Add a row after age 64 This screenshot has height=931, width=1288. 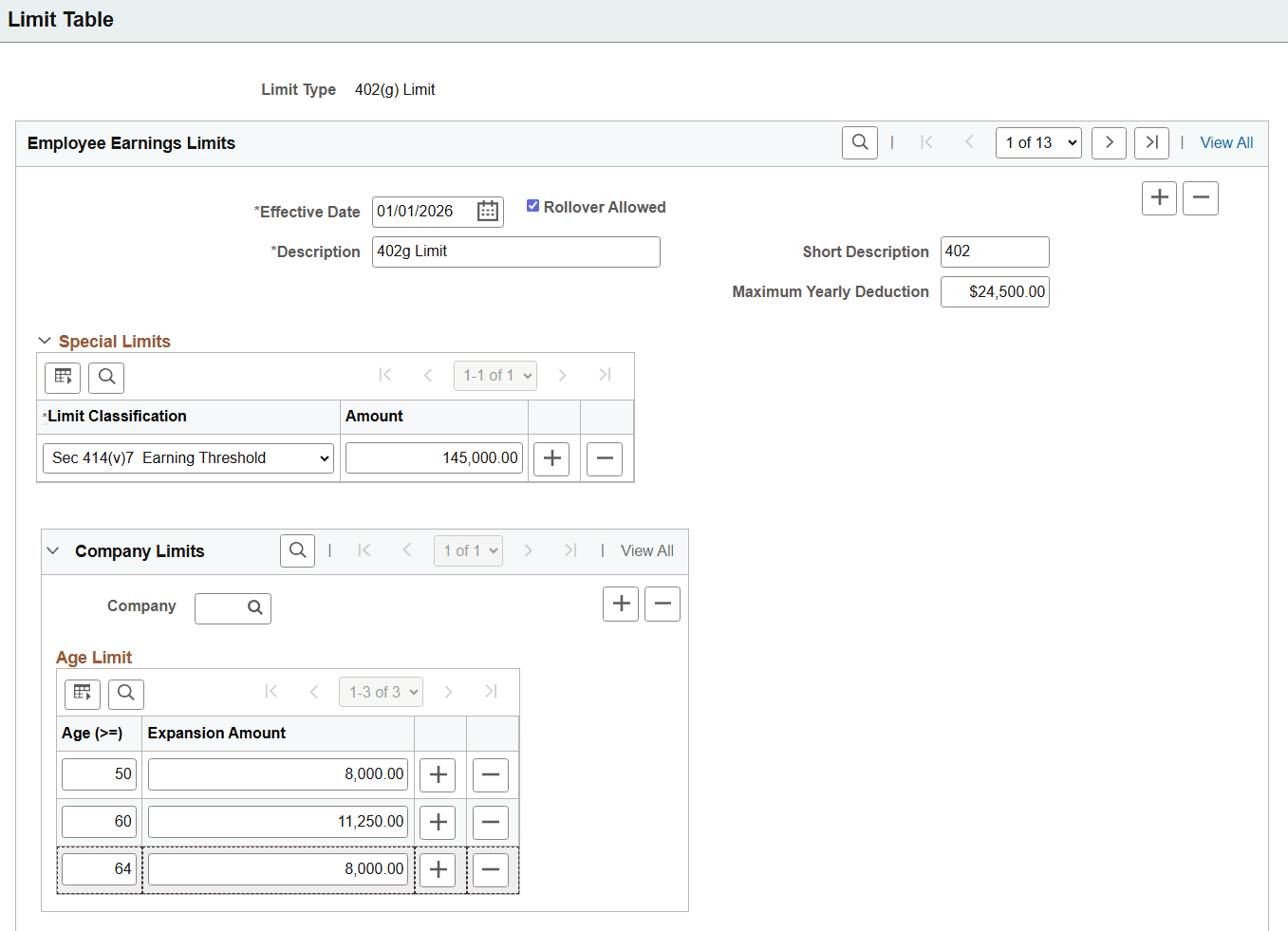(x=438, y=869)
